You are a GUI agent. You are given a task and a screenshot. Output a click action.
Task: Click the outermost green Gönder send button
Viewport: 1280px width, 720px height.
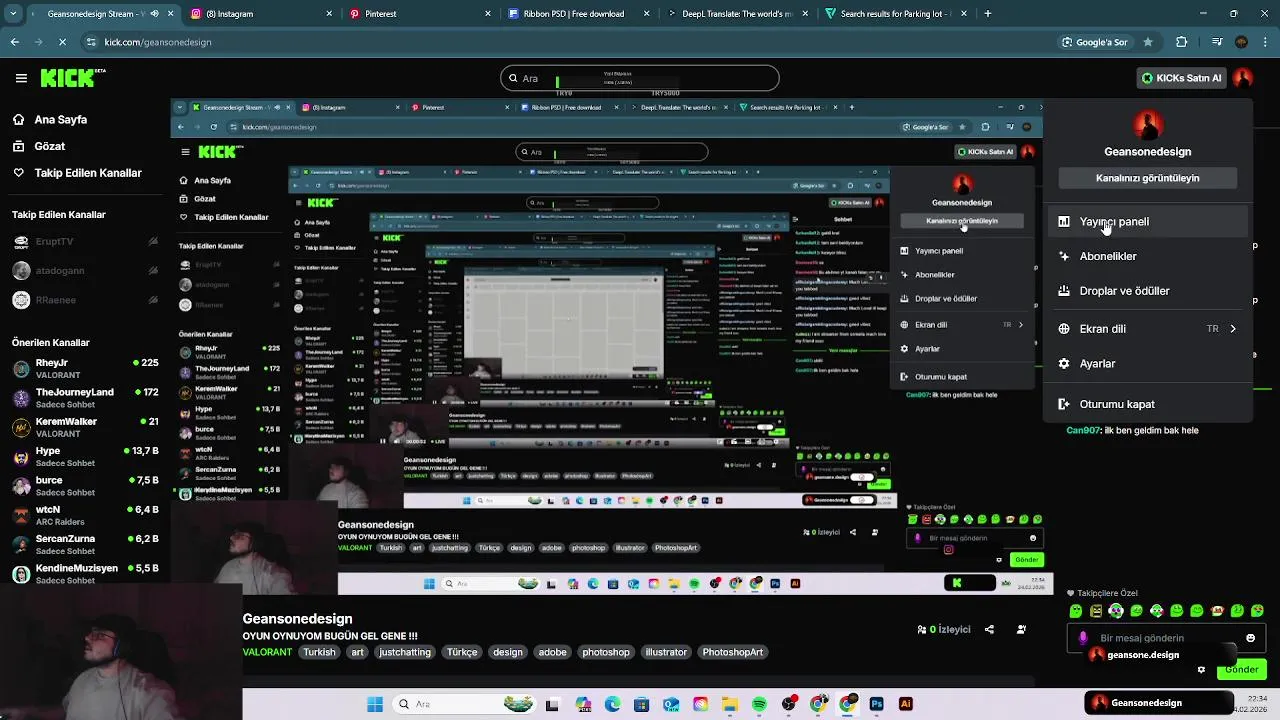click(1241, 670)
